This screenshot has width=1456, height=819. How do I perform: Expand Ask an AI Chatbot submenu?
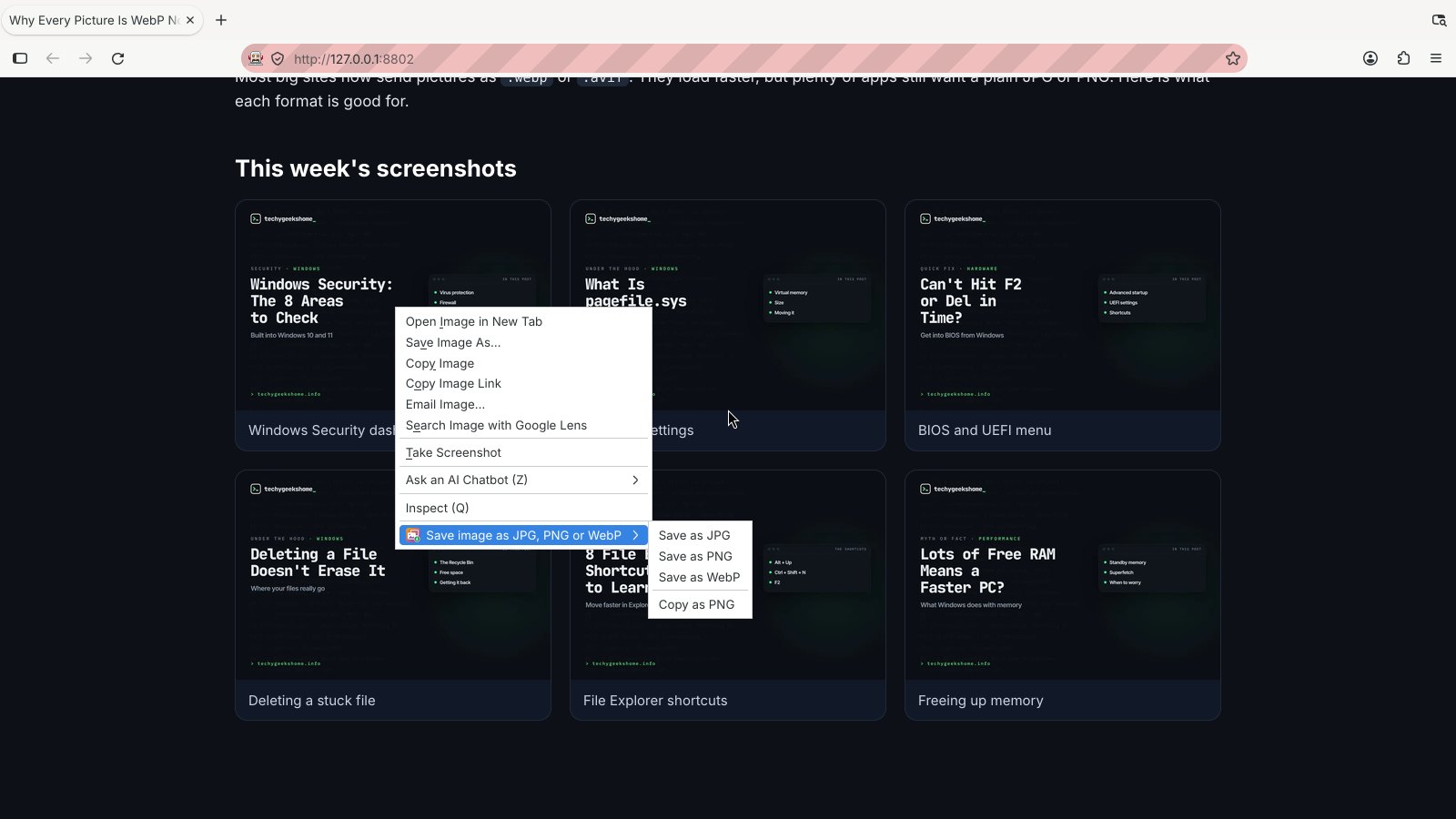(x=523, y=480)
